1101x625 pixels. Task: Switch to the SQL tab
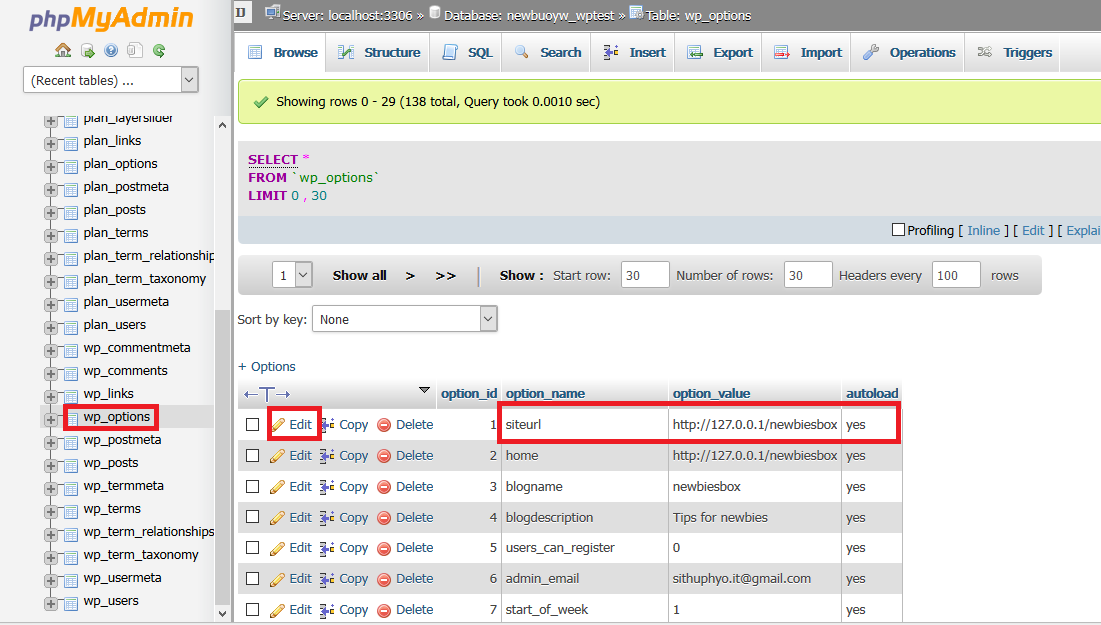467,52
